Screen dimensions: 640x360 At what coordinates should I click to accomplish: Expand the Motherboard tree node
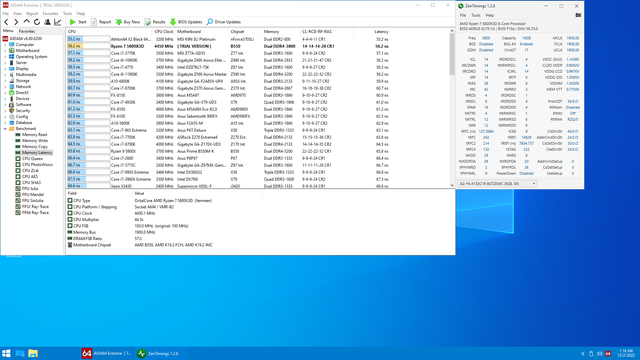coord(5,51)
